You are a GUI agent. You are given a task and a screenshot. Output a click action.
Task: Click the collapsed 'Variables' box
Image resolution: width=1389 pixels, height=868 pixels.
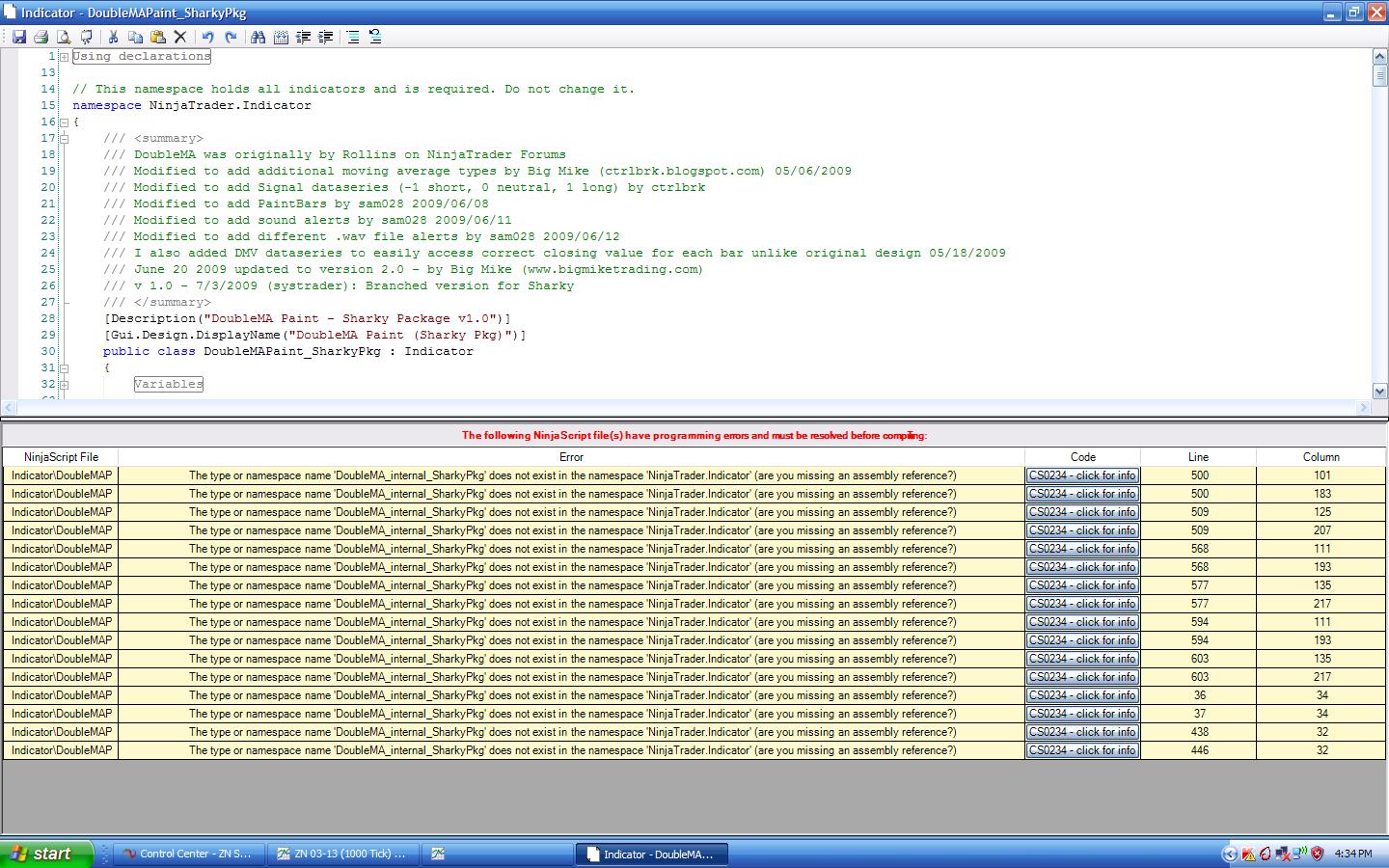[169, 385]
